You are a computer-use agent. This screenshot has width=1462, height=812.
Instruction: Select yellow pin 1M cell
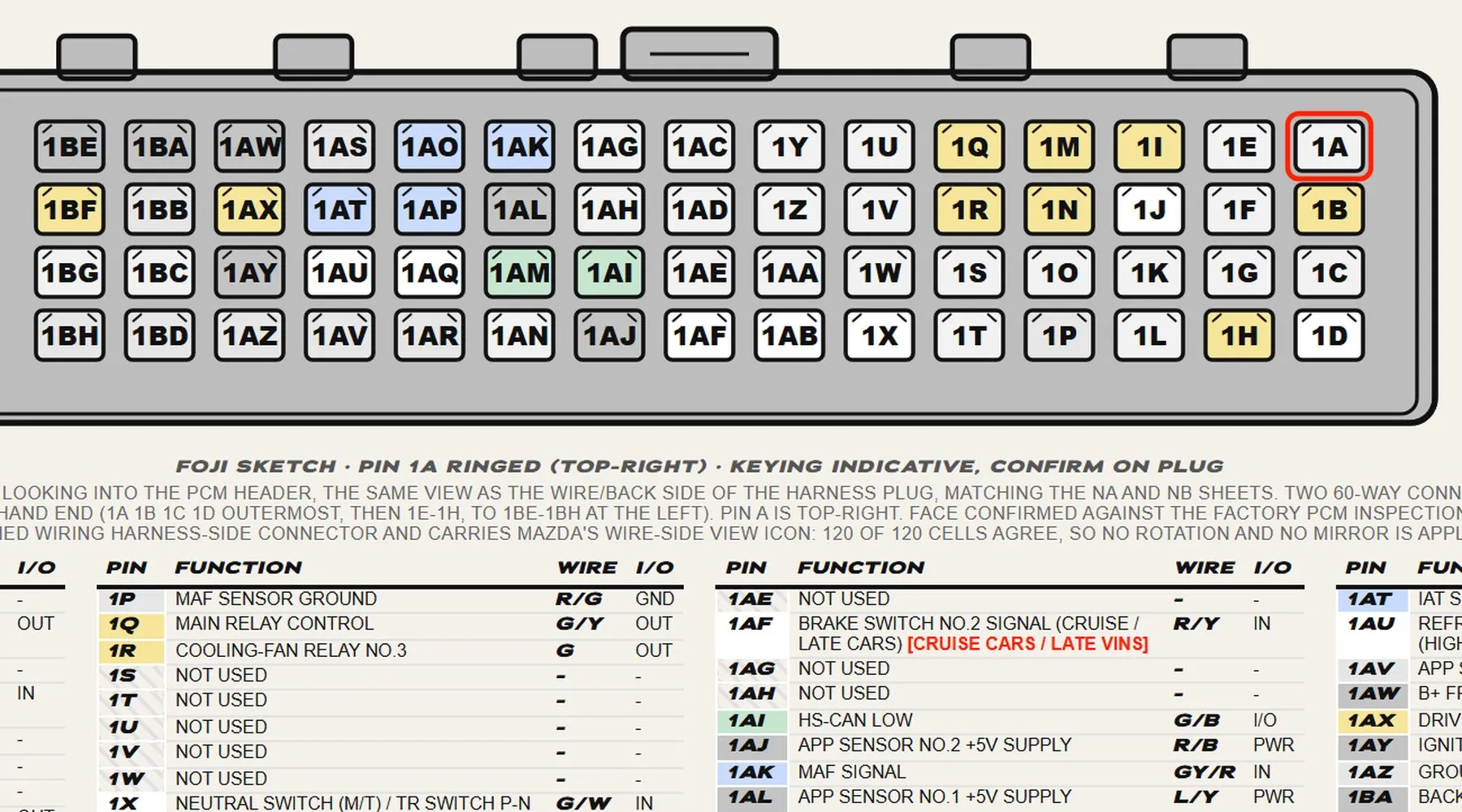coord(1060,146)
